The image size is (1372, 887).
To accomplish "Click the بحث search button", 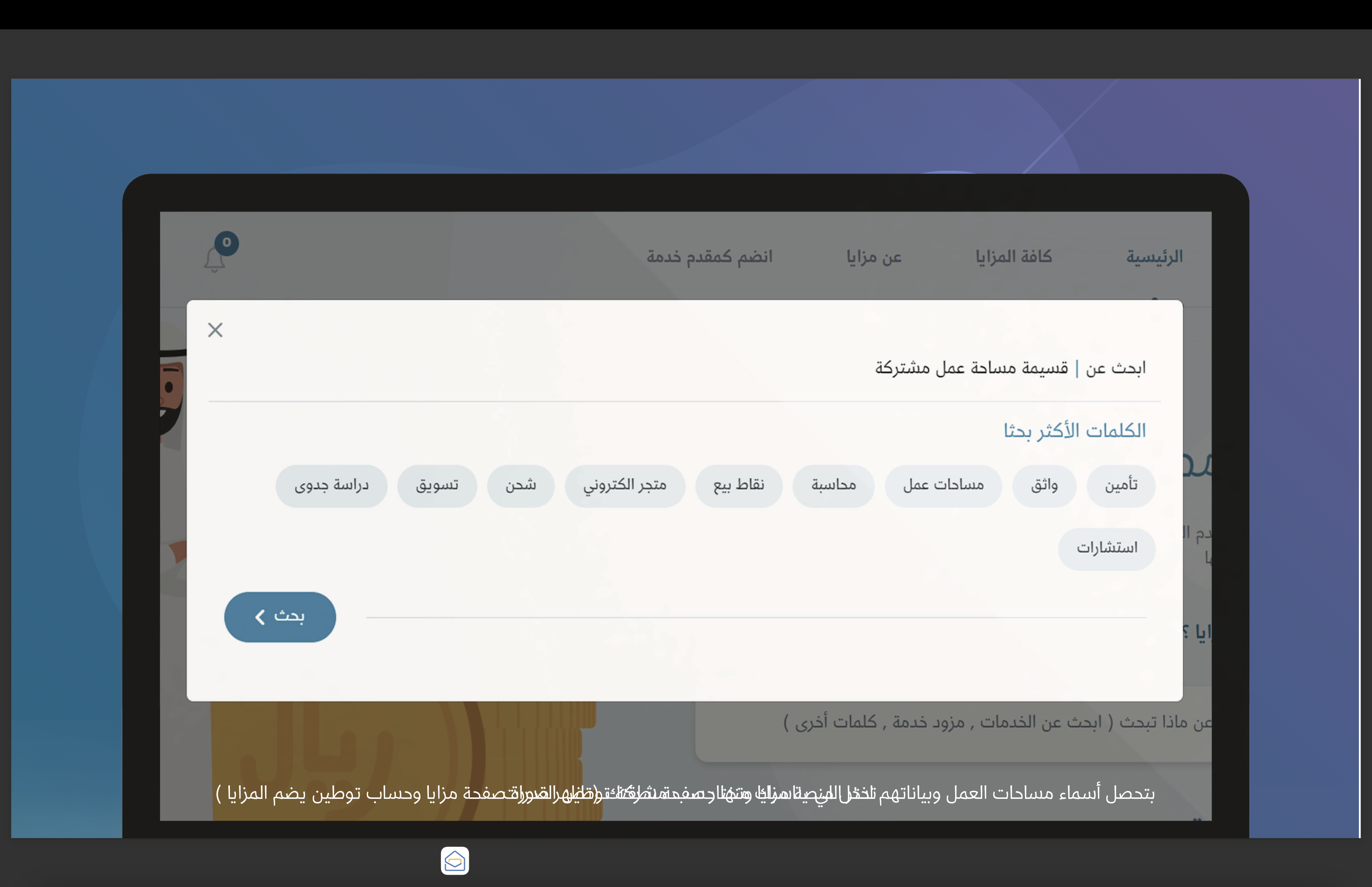I will (x=280, y=617).
